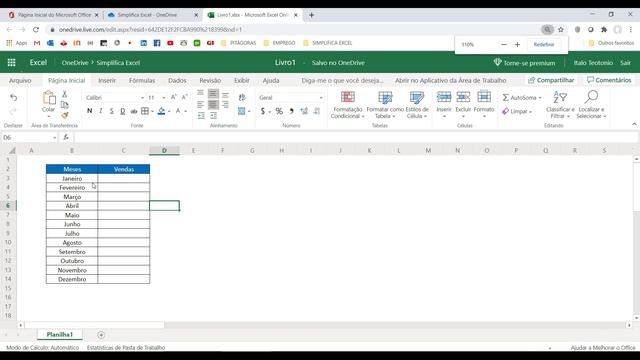
Task: Open Estilos de Célula menu
Action: click(417, 105)
